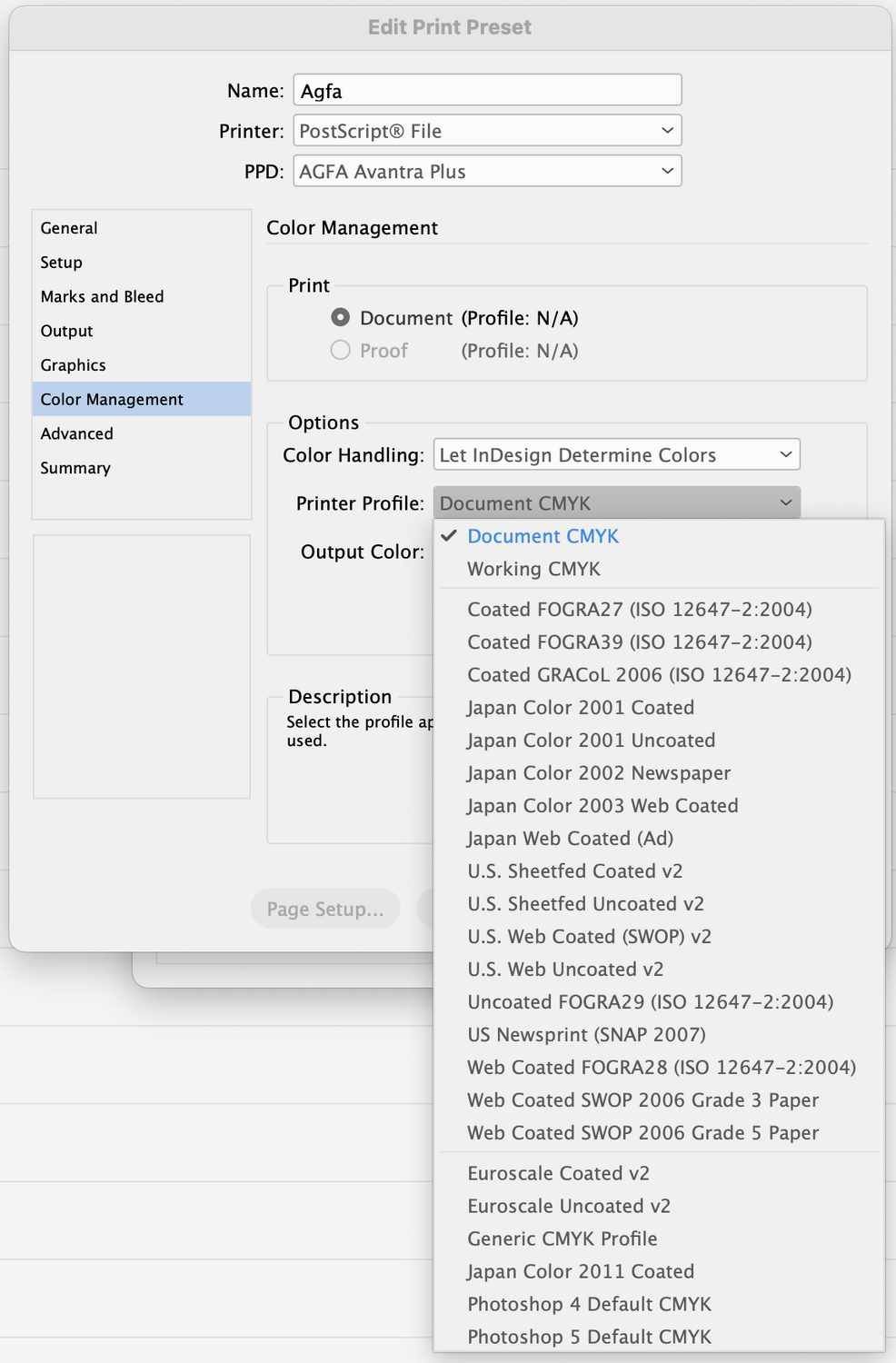
Task: Choose Working CMYK from the list
Action: 533,569
